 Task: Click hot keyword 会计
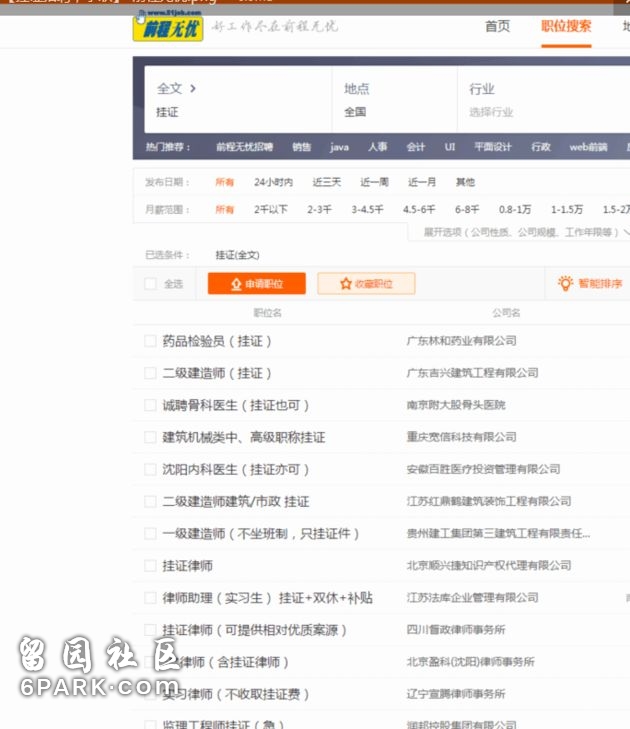coord(416,147)
